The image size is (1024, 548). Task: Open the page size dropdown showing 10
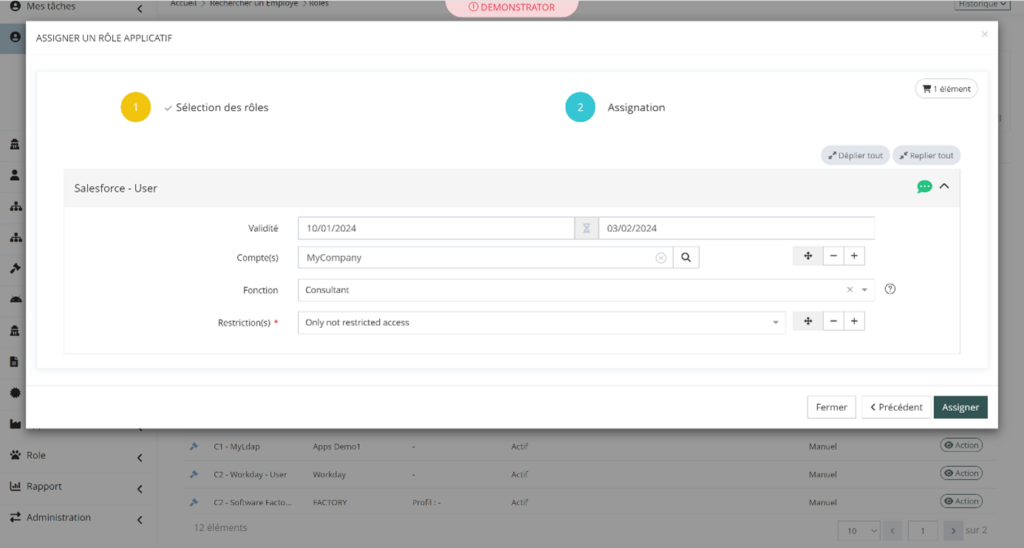(x=860, y=530)
